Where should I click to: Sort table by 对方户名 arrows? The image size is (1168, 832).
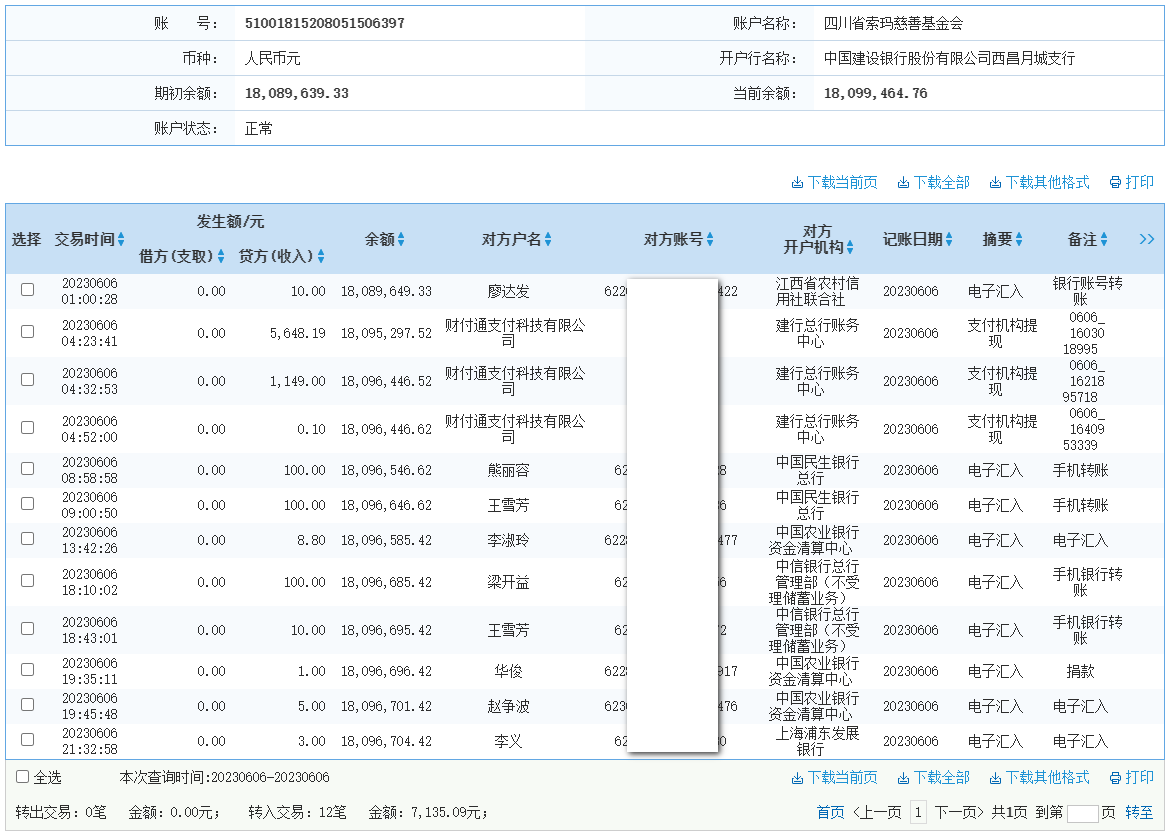548,240
